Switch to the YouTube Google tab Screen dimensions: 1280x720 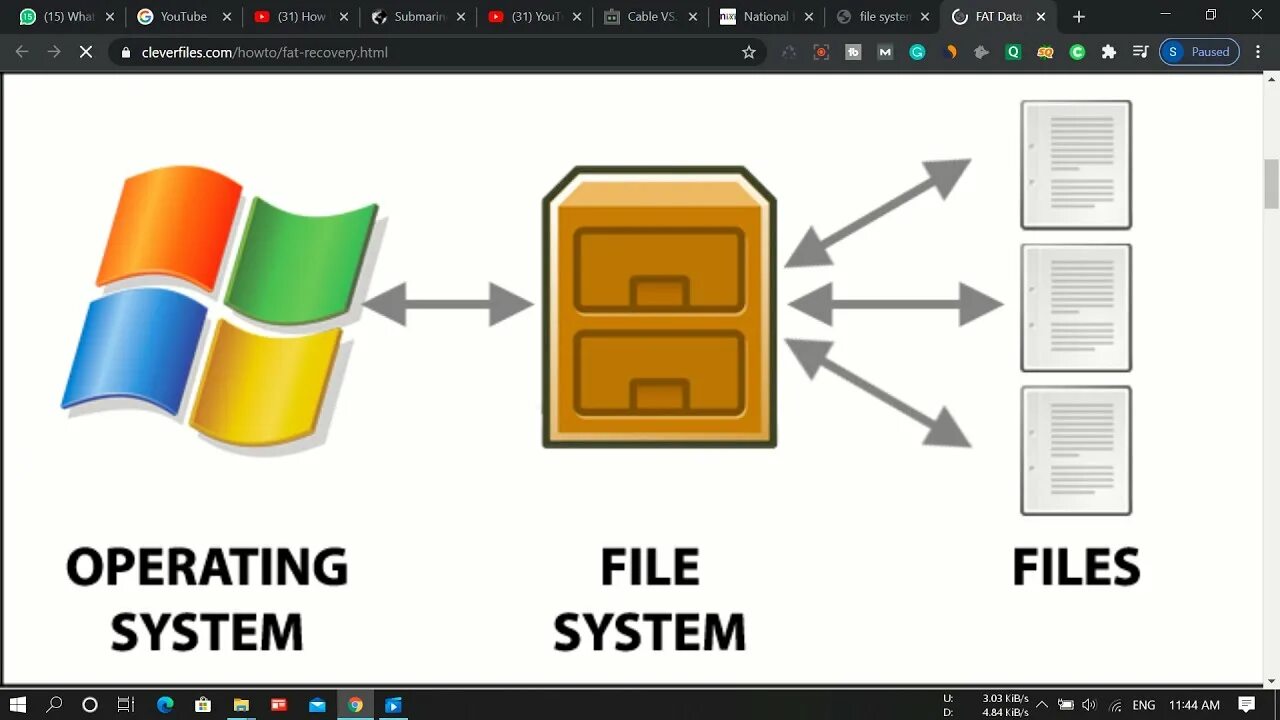184,17
